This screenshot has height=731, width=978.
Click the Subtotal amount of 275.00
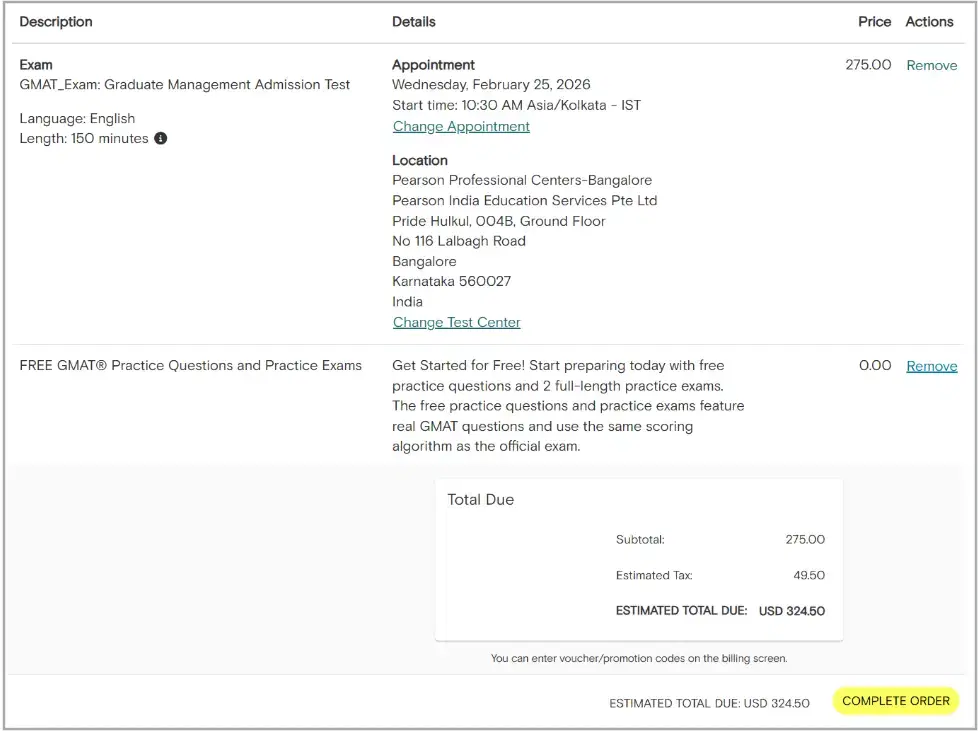point(805,539)
